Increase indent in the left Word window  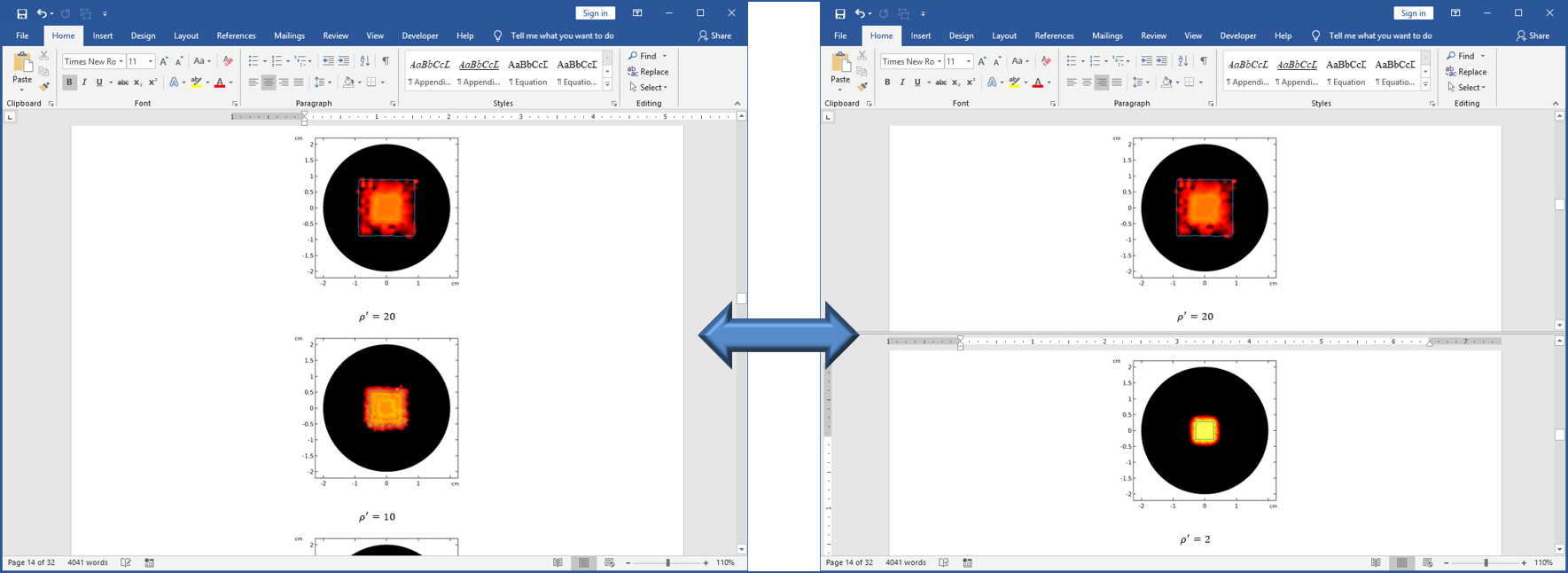click(344, 61)
